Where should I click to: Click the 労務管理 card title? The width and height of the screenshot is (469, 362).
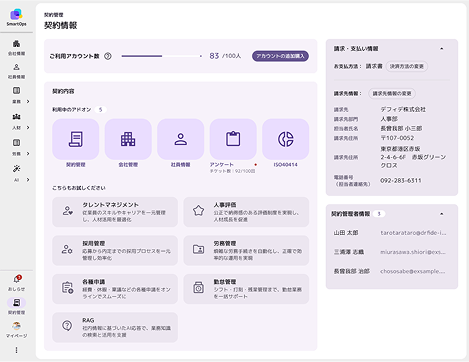pos(225,243)
